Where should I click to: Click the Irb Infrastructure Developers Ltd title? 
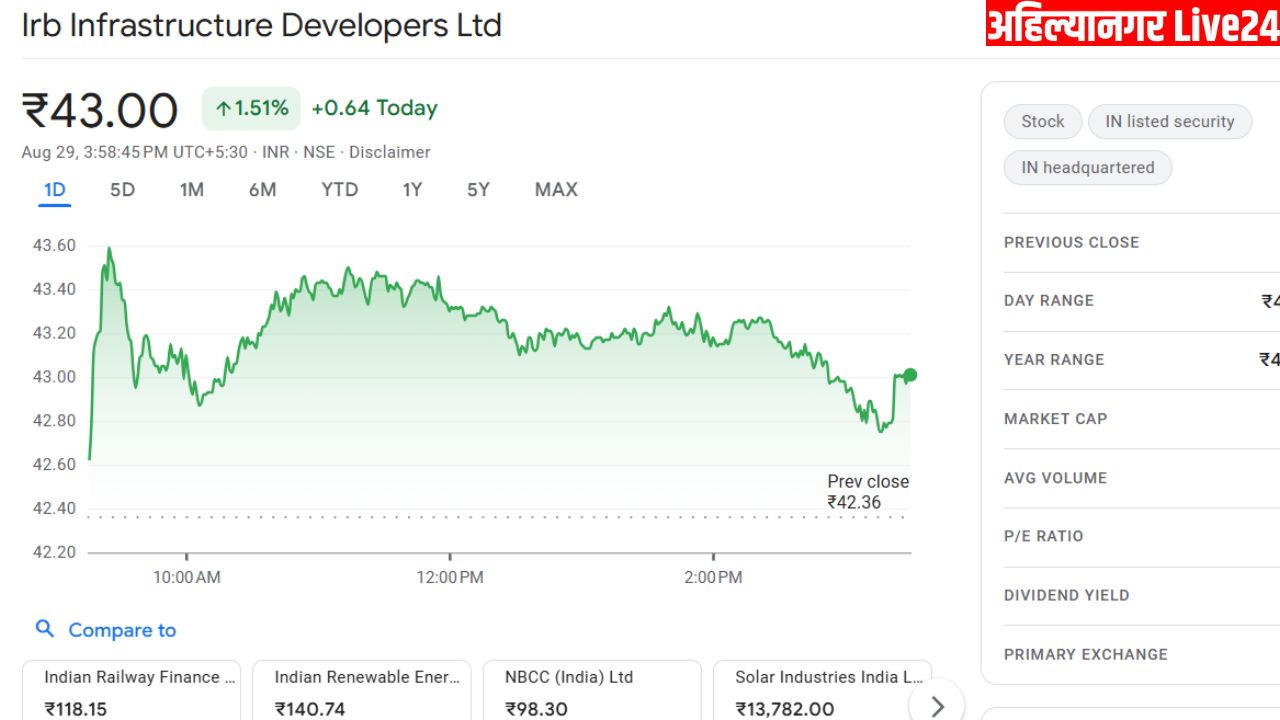(x=262, y=26)
